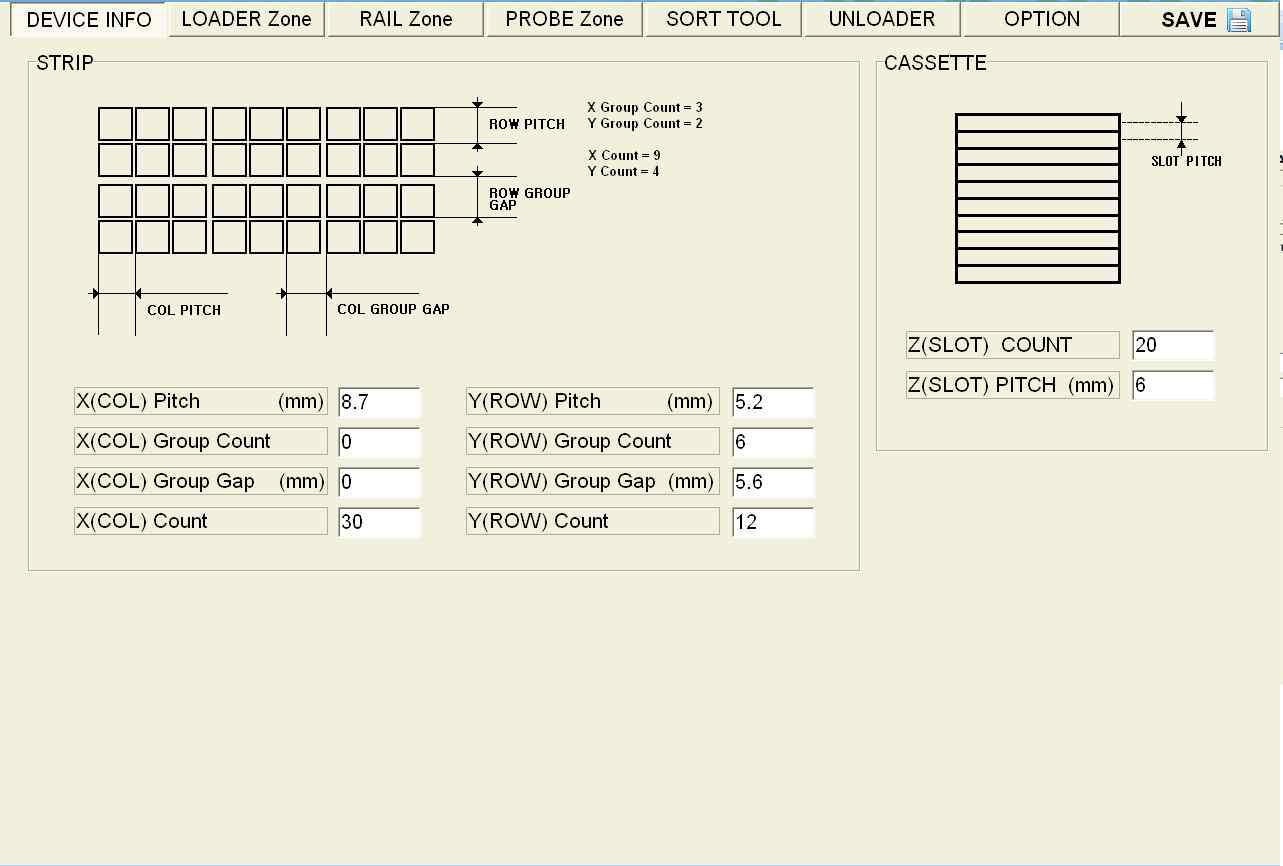Click the 'Y Group Count = 2' text
Viewport: 1283px width, 866px height.
[x=645, y=123]
